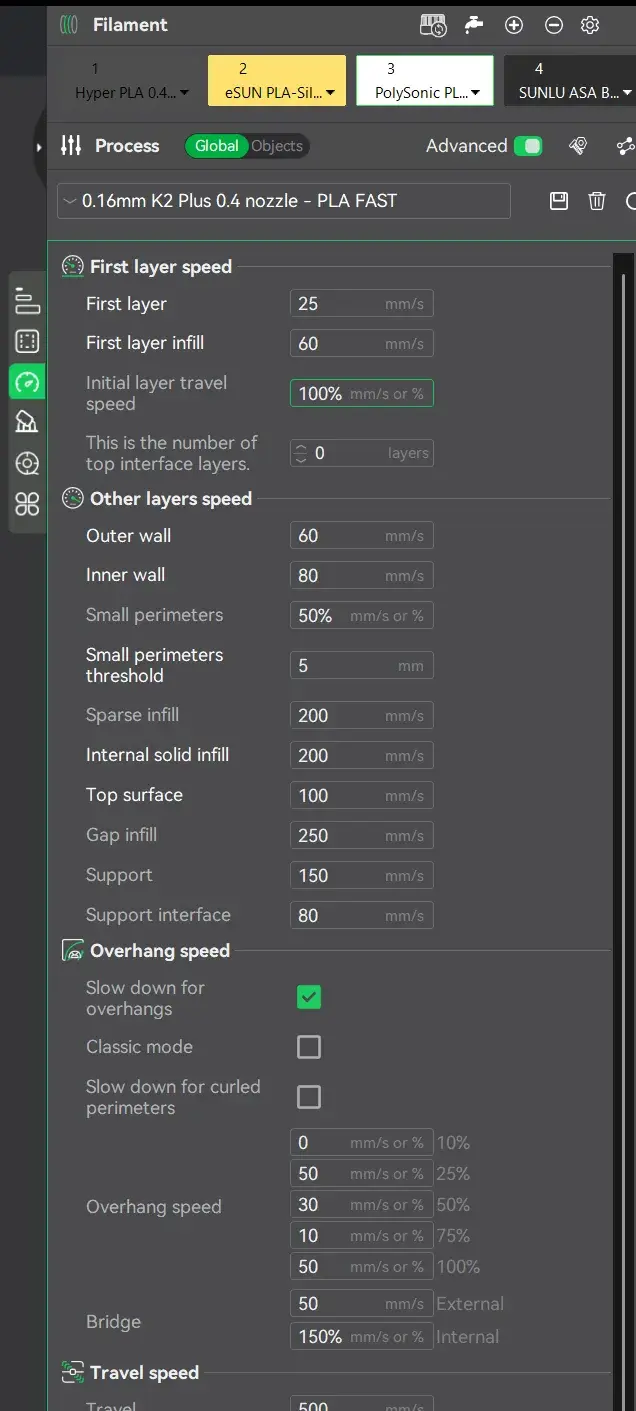Expand filament 2 eSUN PLA-Silk dropdown
The height and width of the screenshot is (1411, 636).
click(329, 94)
